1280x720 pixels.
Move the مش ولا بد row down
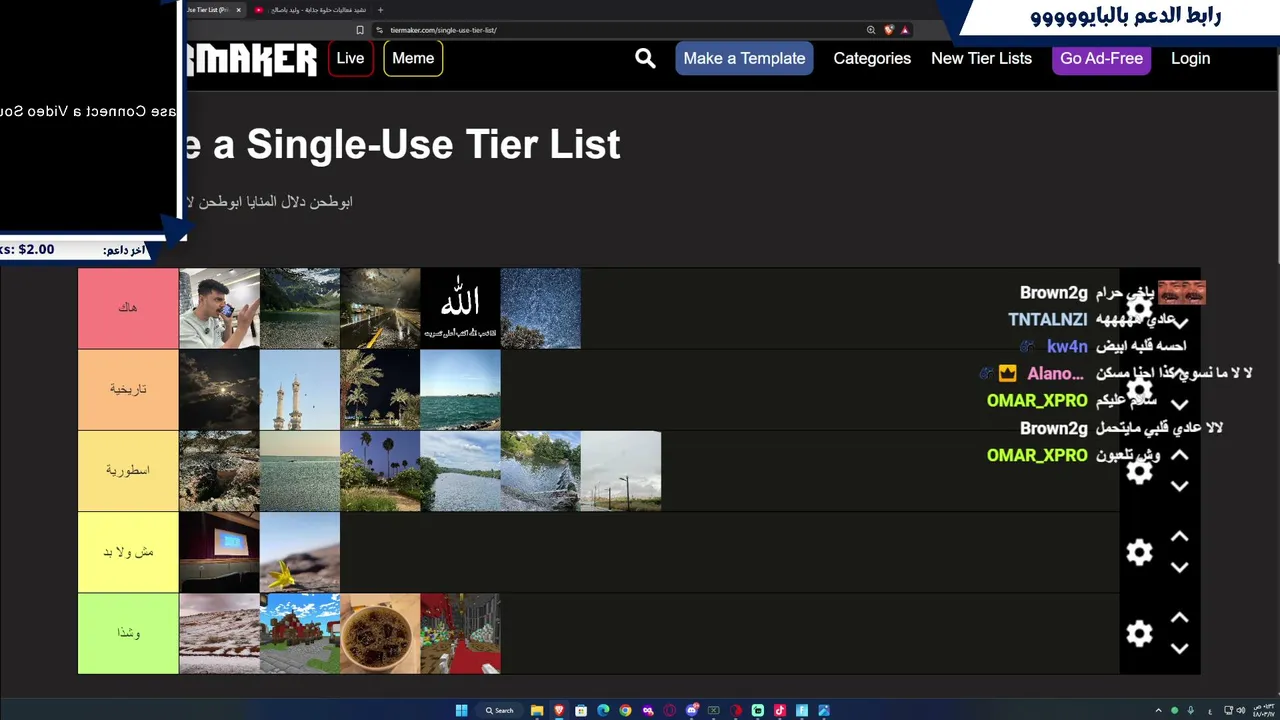[x=1180, y=567]
